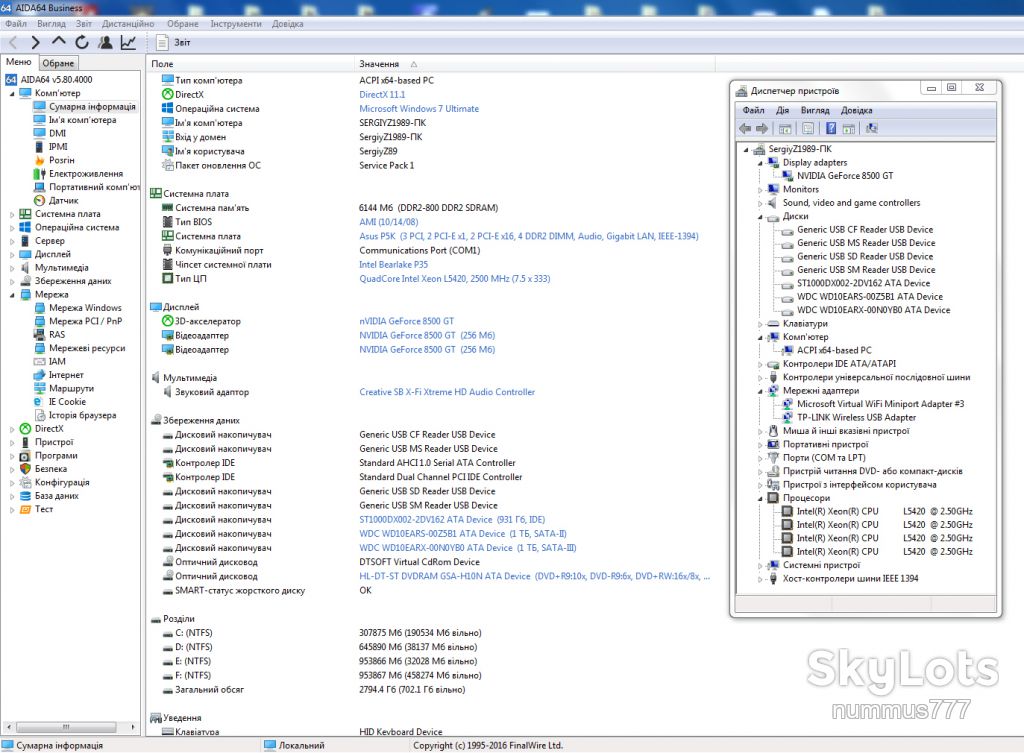Select the Історія браузера tree item

click(82, 415)
